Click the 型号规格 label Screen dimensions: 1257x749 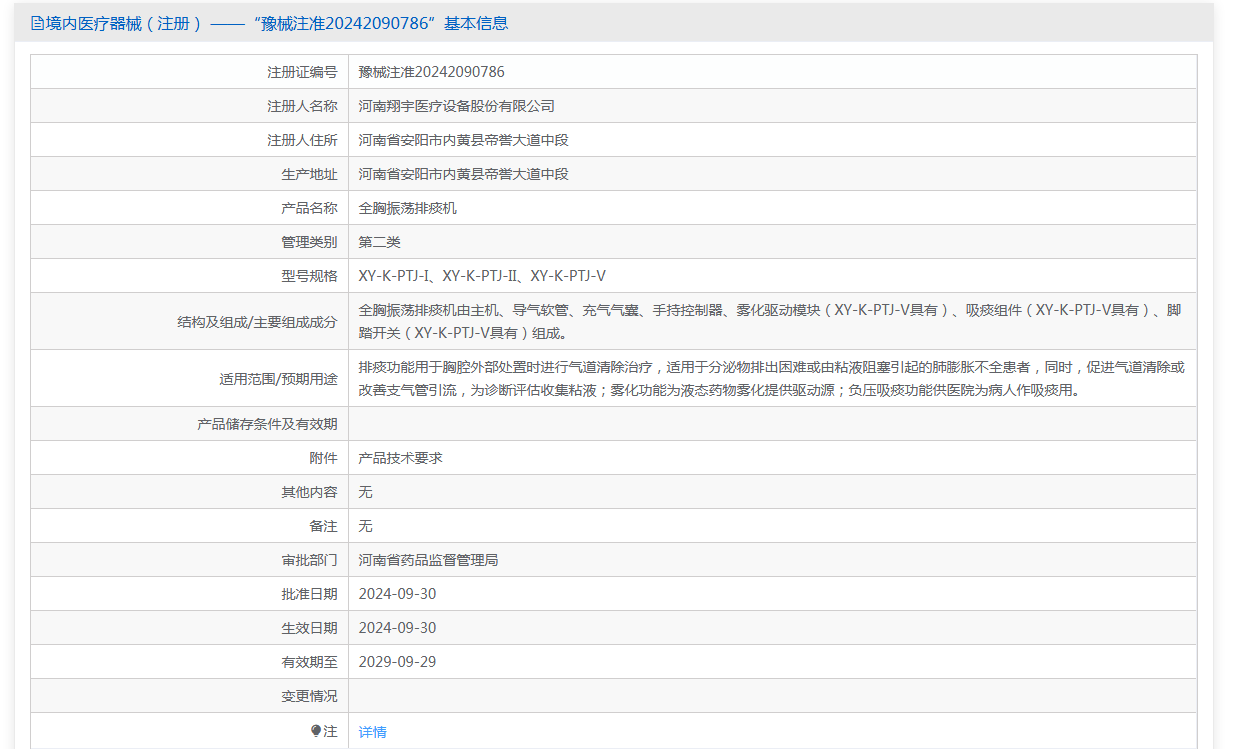(309, 276)
